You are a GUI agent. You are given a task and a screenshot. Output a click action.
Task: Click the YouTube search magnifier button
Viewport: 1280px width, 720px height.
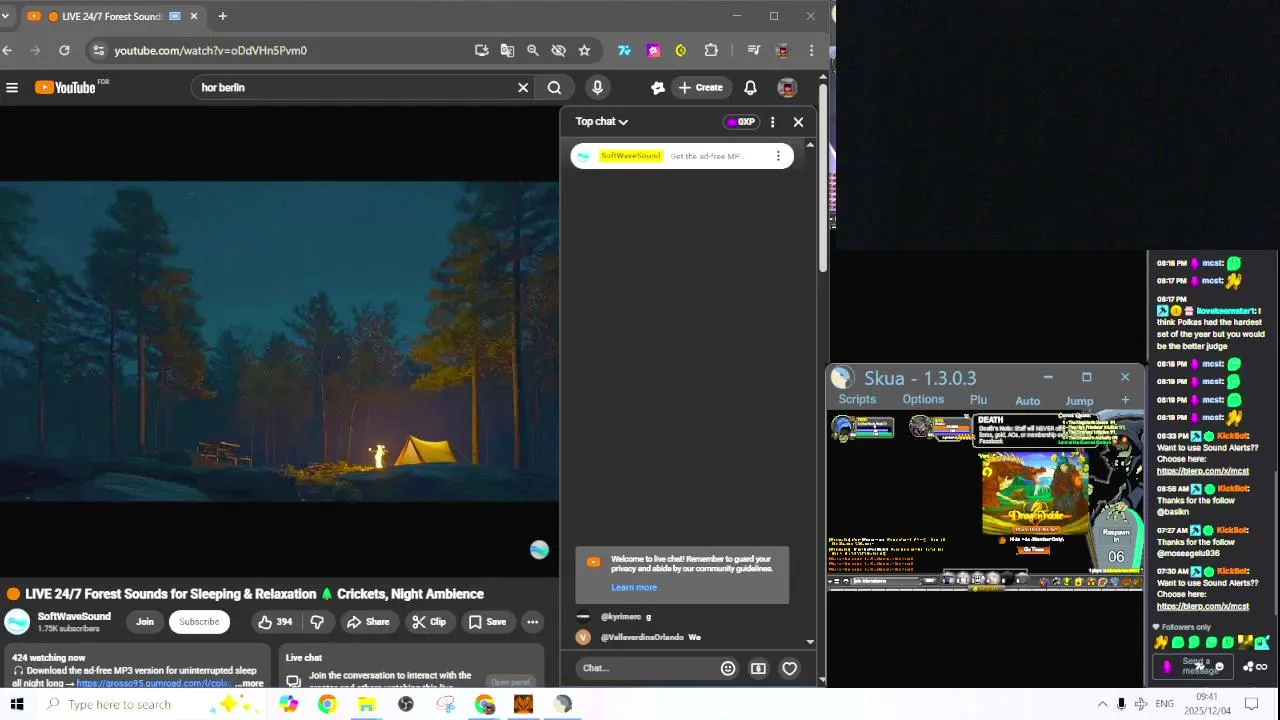(x=554, y=88)
